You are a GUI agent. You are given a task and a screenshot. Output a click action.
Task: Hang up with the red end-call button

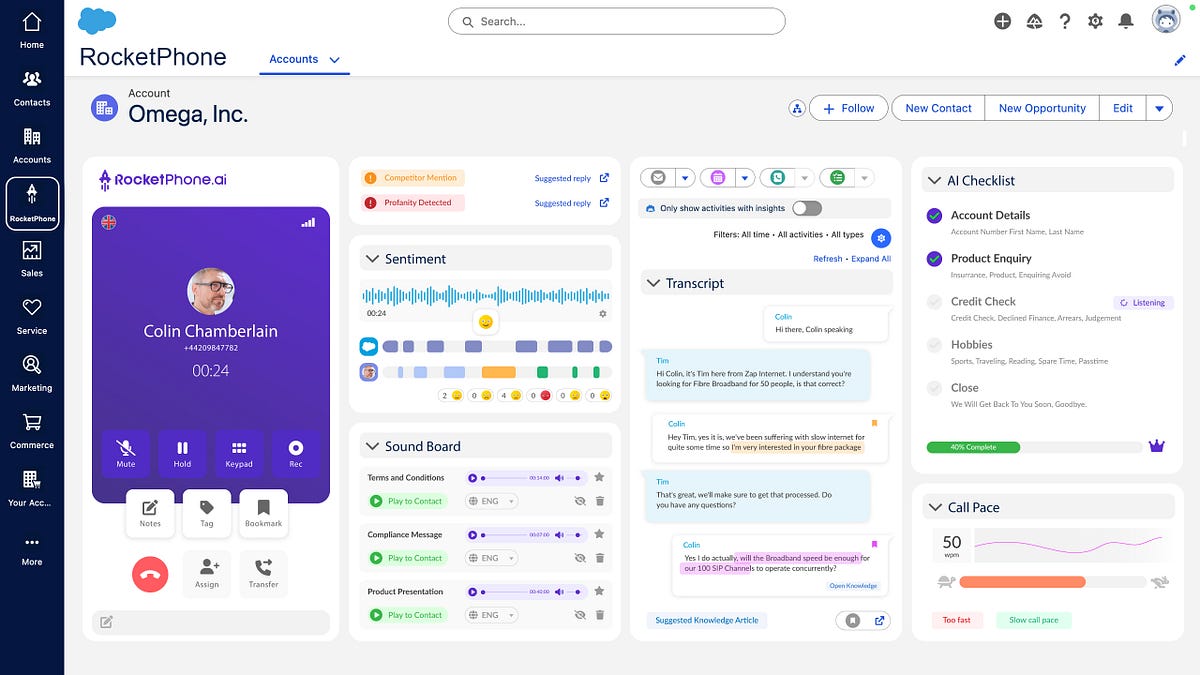tap(150, 574)
